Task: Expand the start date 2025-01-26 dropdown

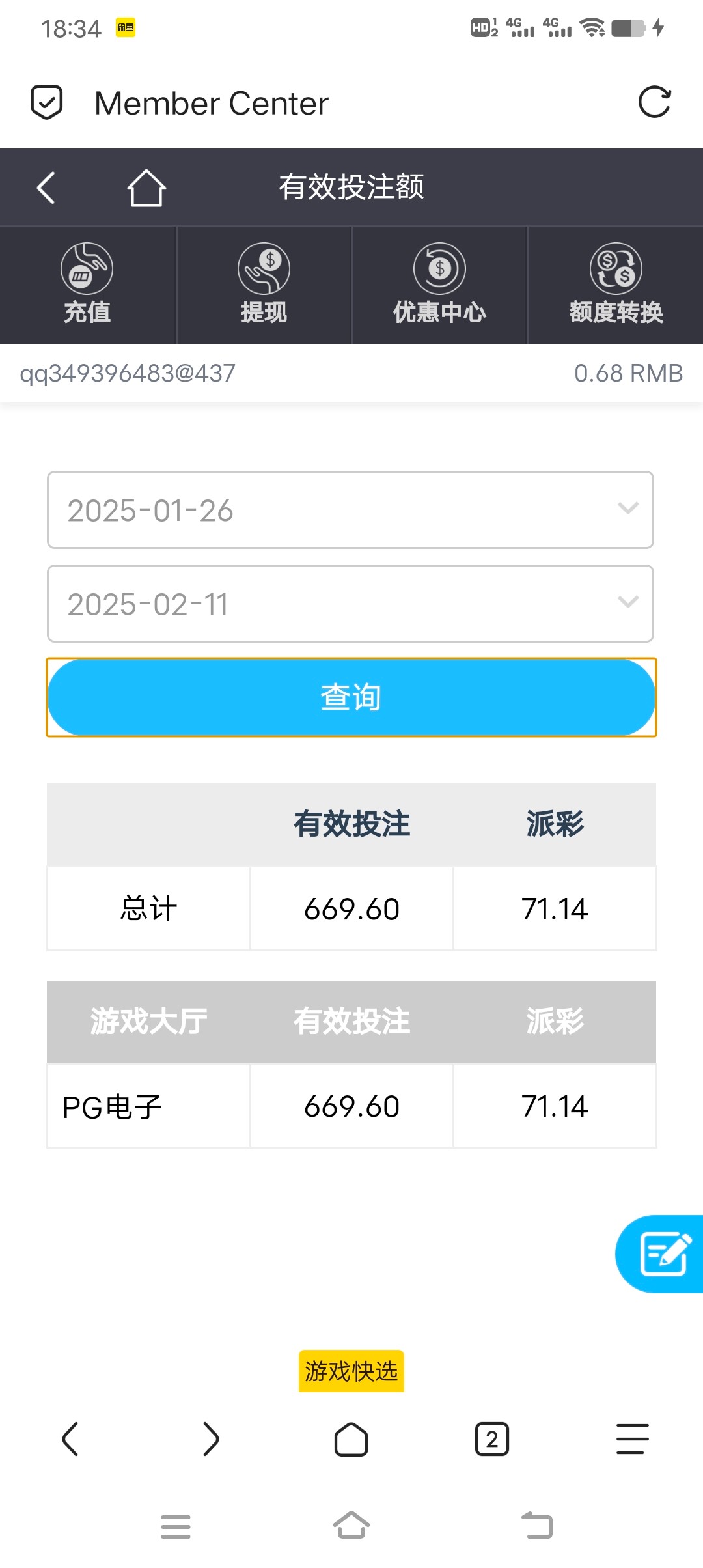Action: [x=350, y=510]
